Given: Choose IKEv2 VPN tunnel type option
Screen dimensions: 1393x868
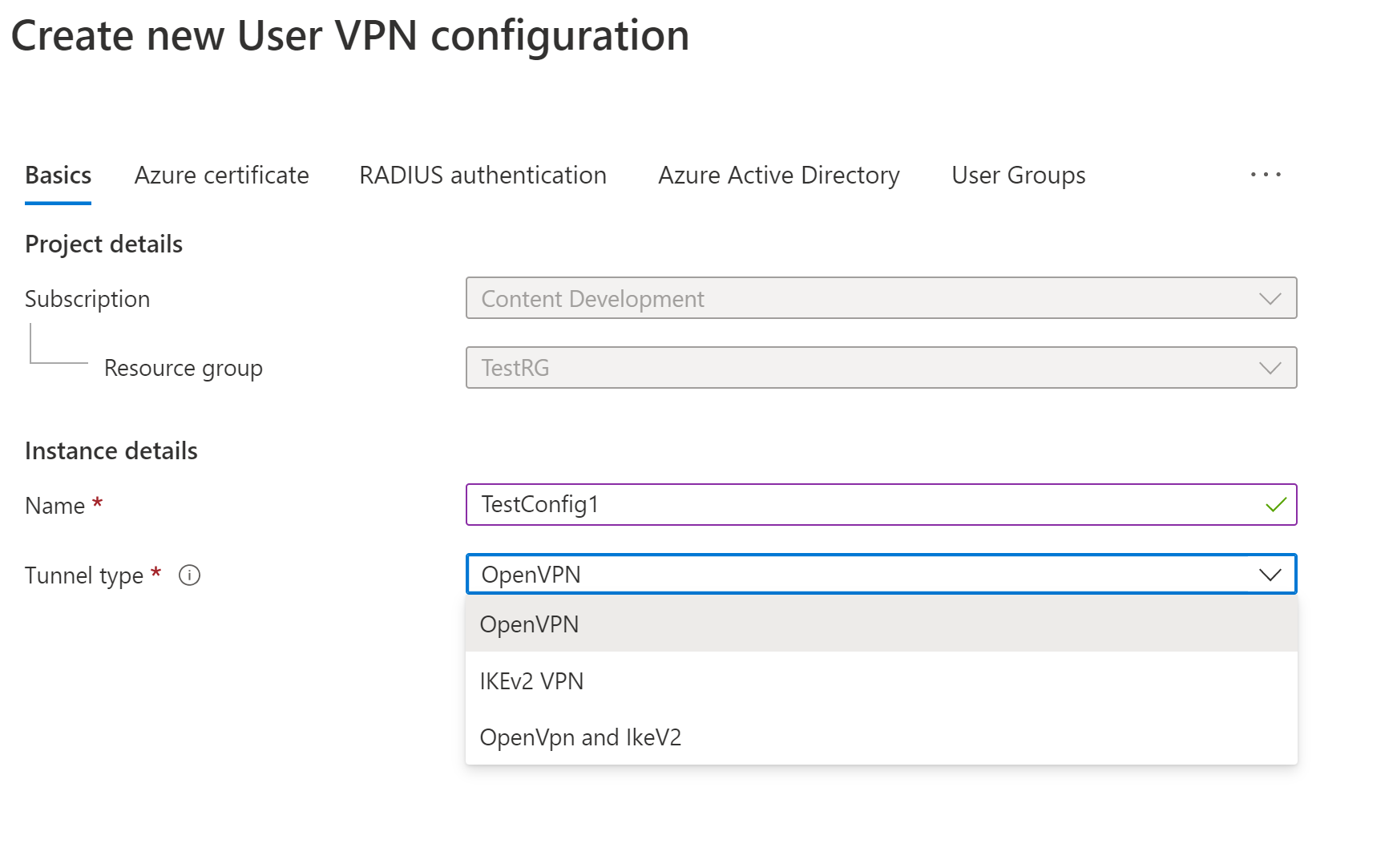Looking at the screenshot, I should [531, 681].
